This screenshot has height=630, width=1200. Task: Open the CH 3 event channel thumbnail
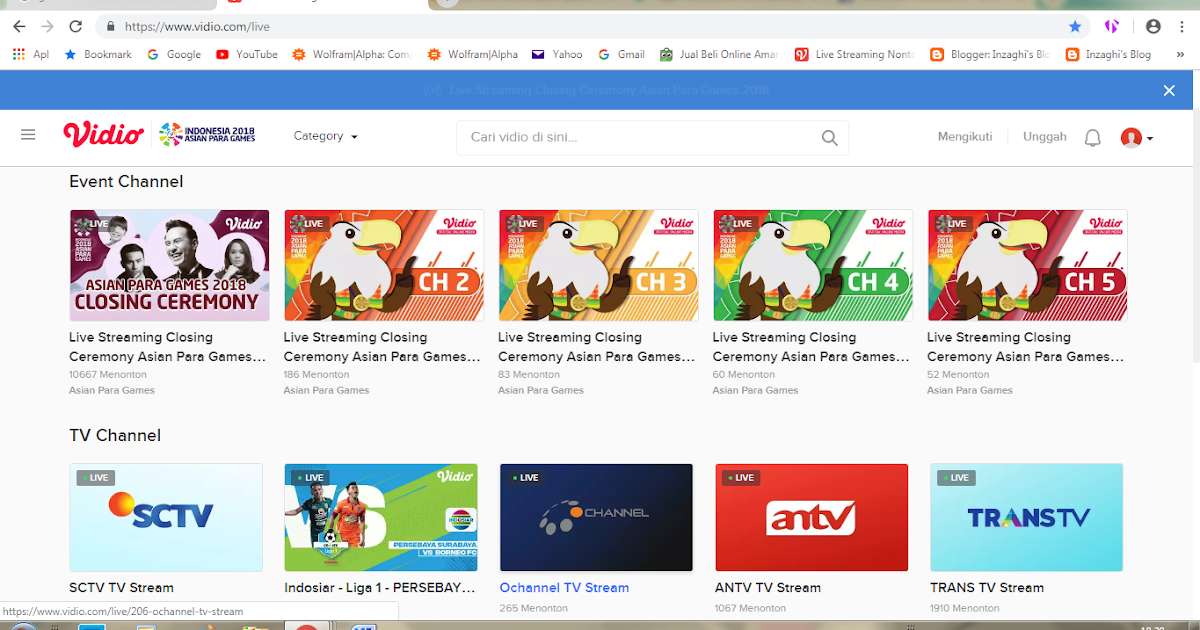point(598,265)
